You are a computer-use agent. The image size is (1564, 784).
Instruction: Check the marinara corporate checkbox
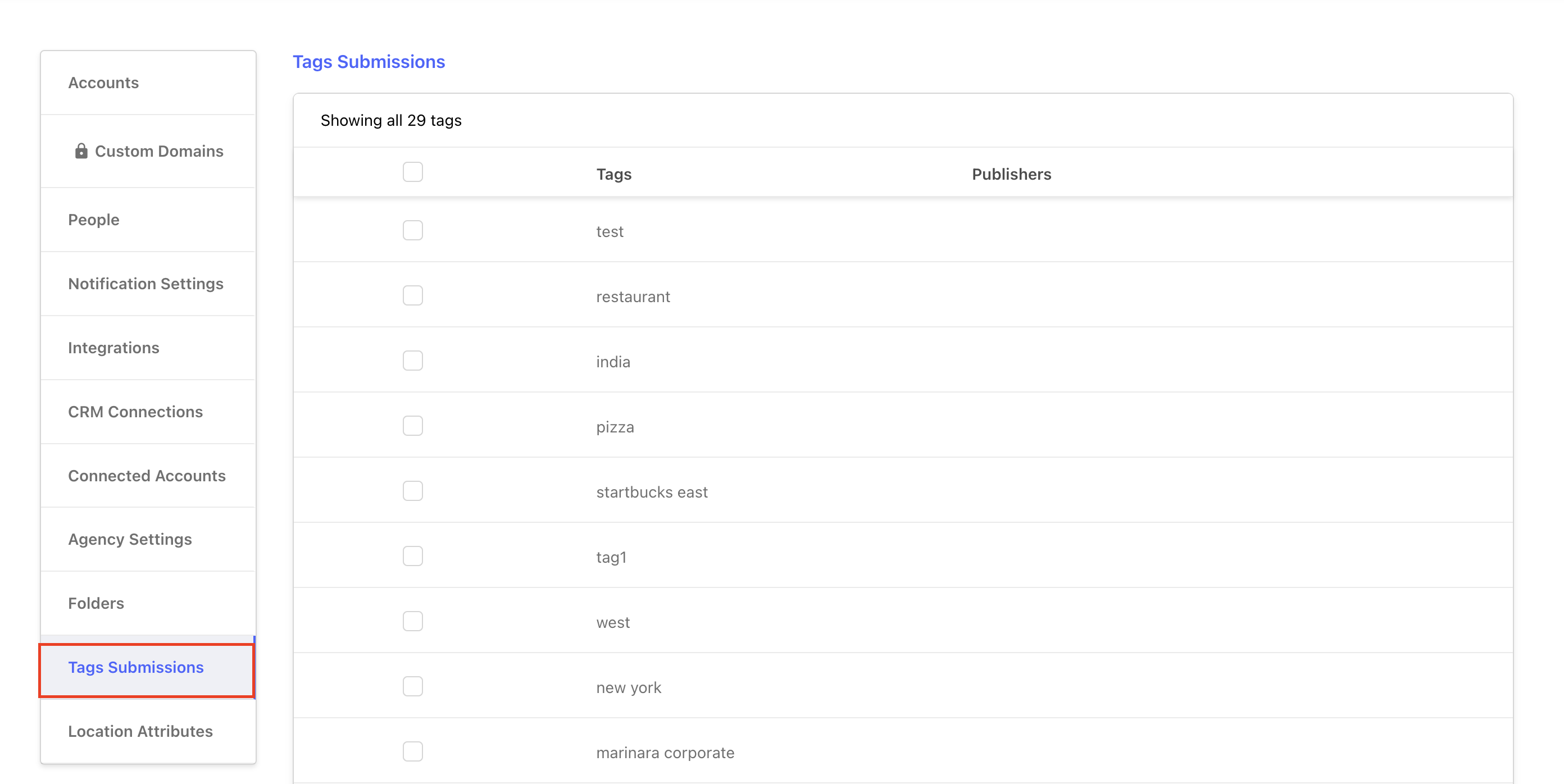(x=413, y=752)
